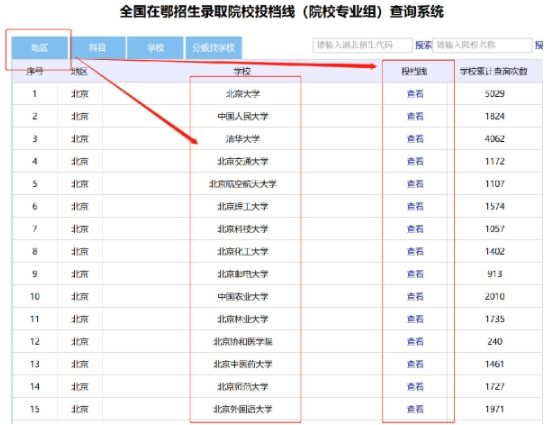Viewport: 547px width, 425px height.
Task: Select school name 北京航空航天大学
Action: (x=243, y=184)
